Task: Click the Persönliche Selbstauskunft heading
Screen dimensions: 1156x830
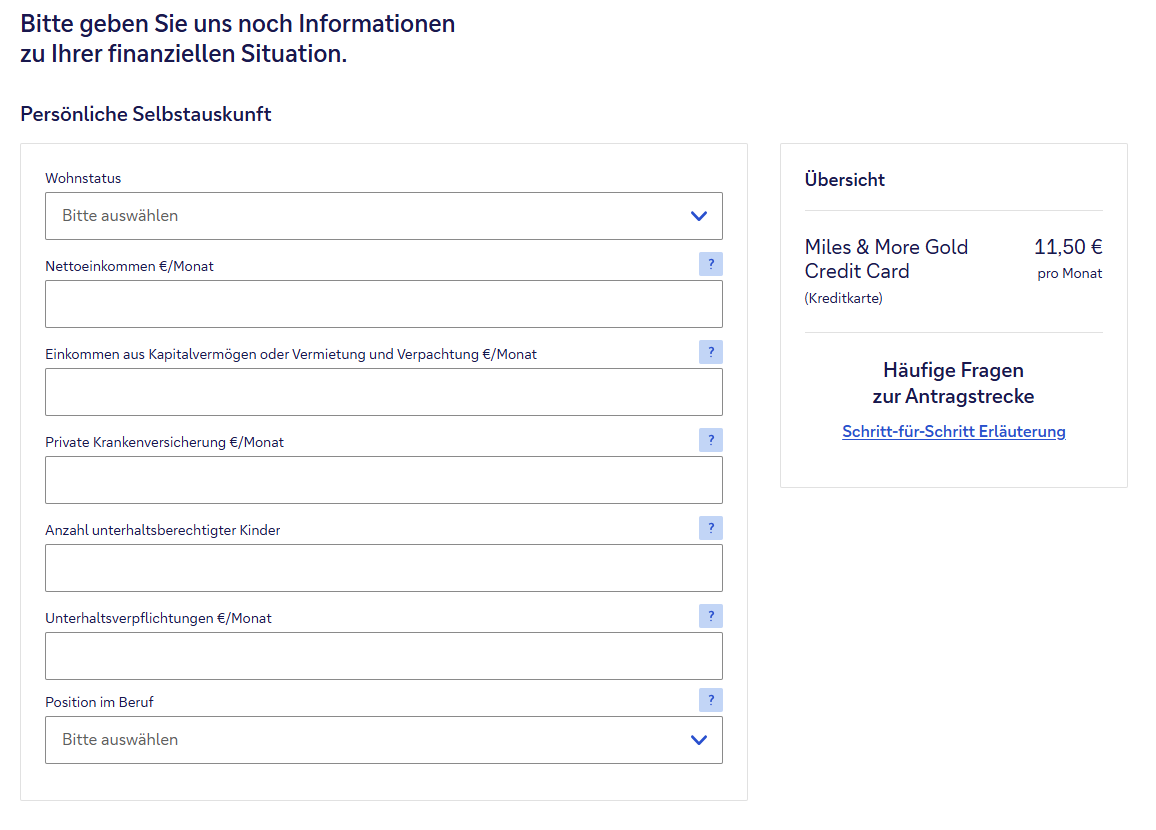Action: 146,114
